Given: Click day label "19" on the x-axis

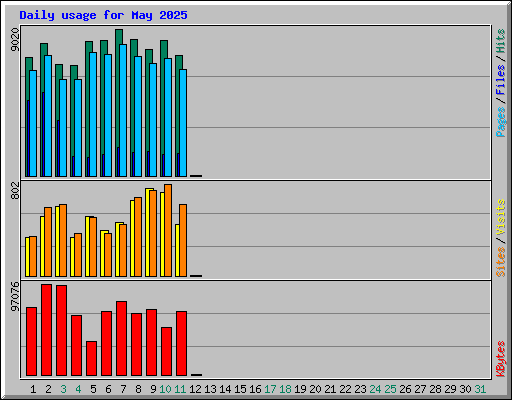Looking at the screenshot, I should click(x=300, y=389).
